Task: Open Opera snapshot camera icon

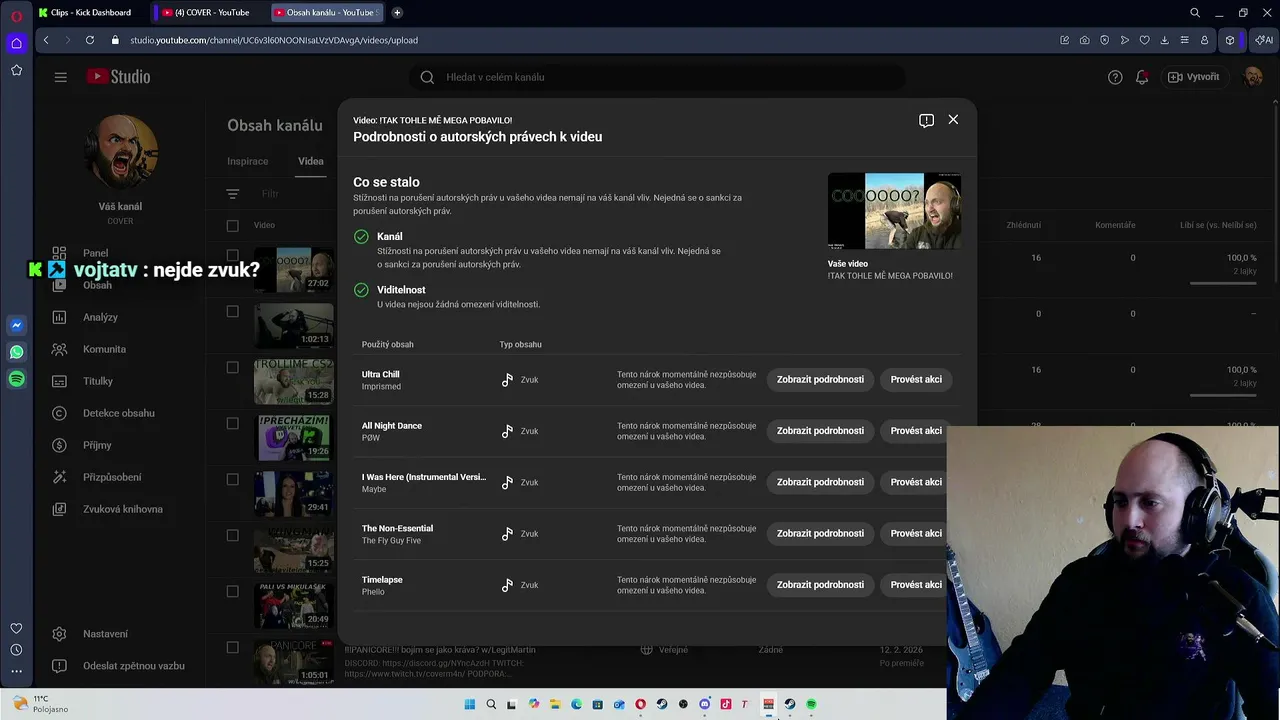Action: click(x=1084, y=40)
